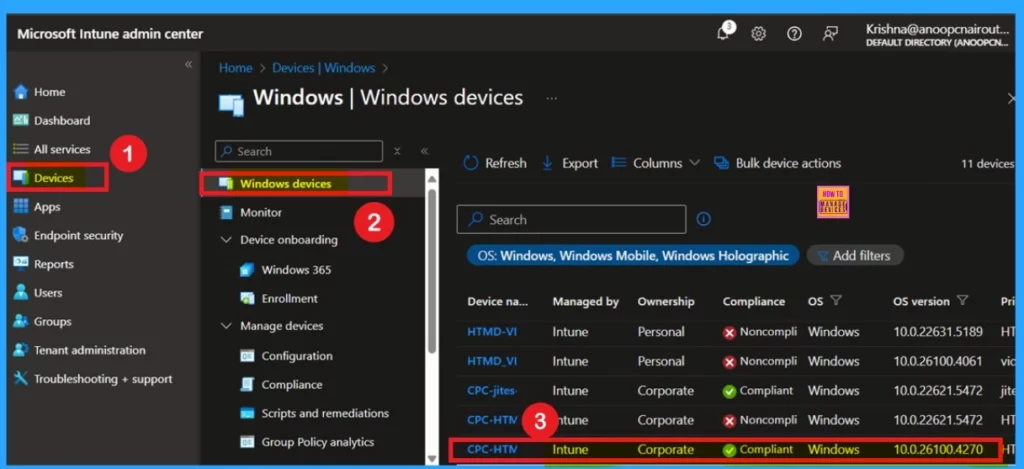Click the blade menu vertical scrollbar
1024x469 pixels.
coord(431,271)
